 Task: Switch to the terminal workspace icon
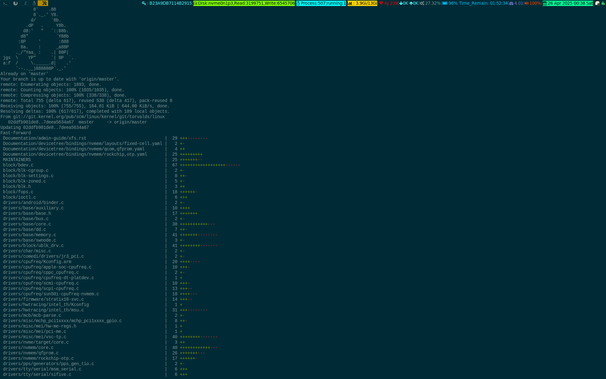(x=5, y=3)
